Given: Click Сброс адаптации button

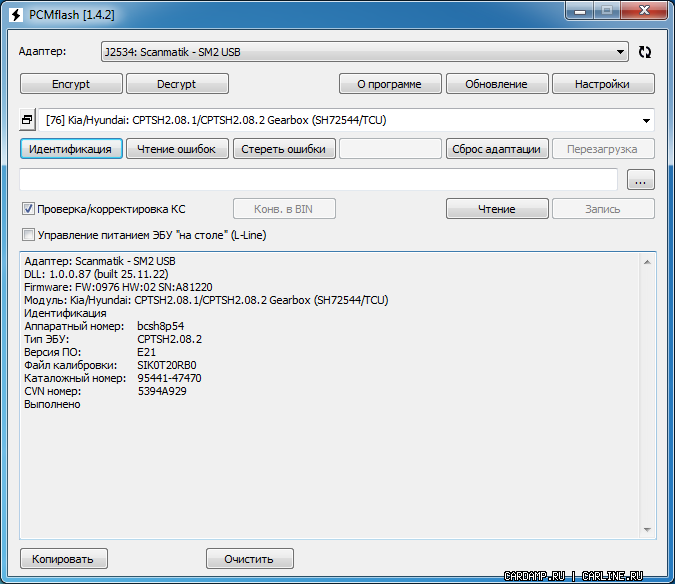Looking at the screenshot, I should (x=497, y=149).
